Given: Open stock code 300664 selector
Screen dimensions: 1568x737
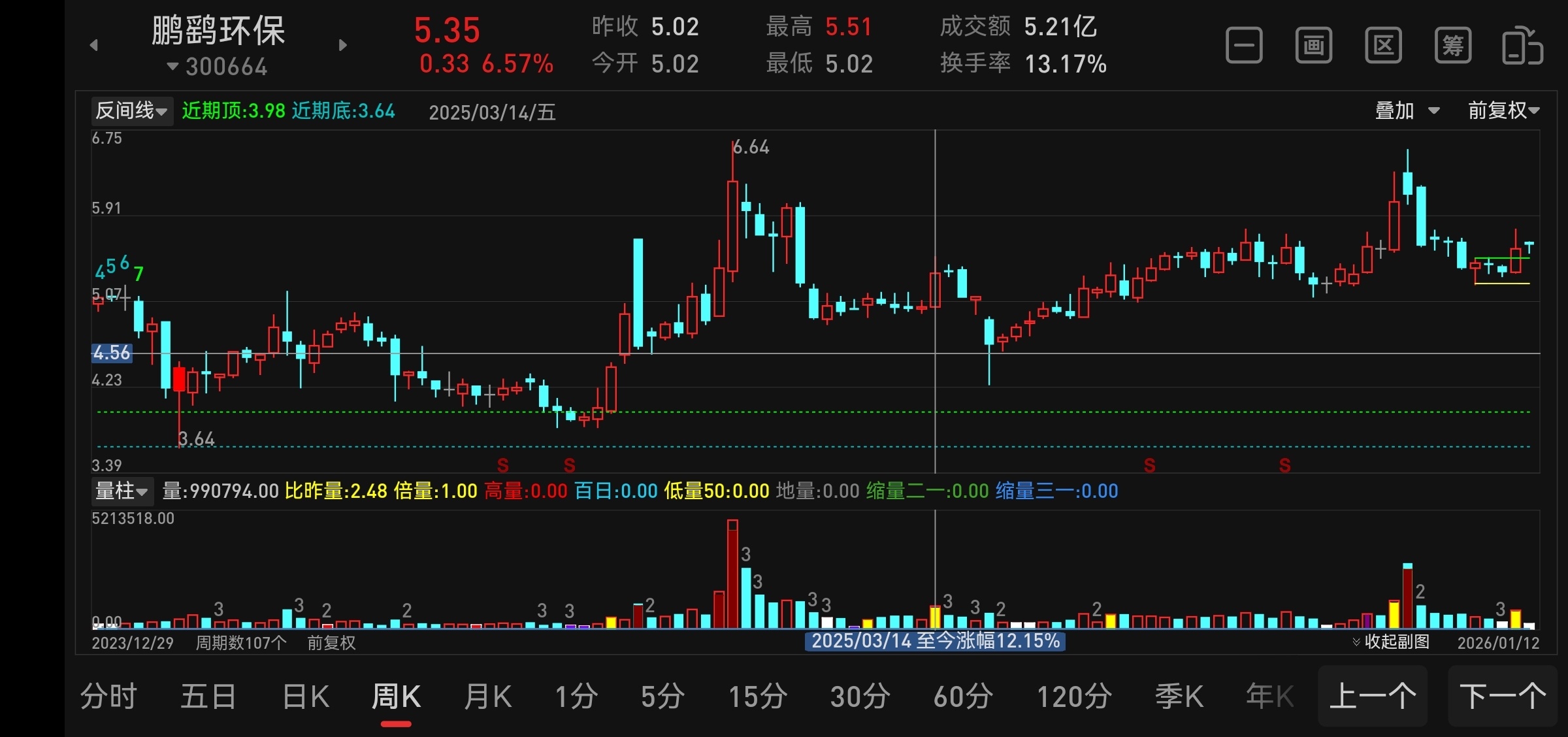Looking at the screenshot, I should pyautogui.click(x=218, y=67).
